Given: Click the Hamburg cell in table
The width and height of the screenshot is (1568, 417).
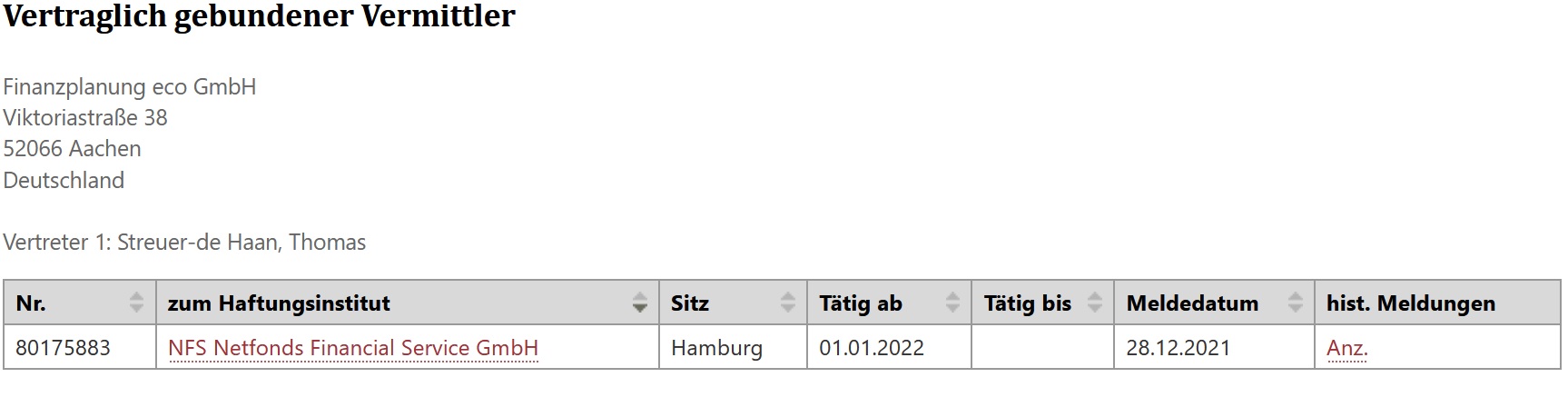Looking at the screenshot, I should [x=733, y=347].
